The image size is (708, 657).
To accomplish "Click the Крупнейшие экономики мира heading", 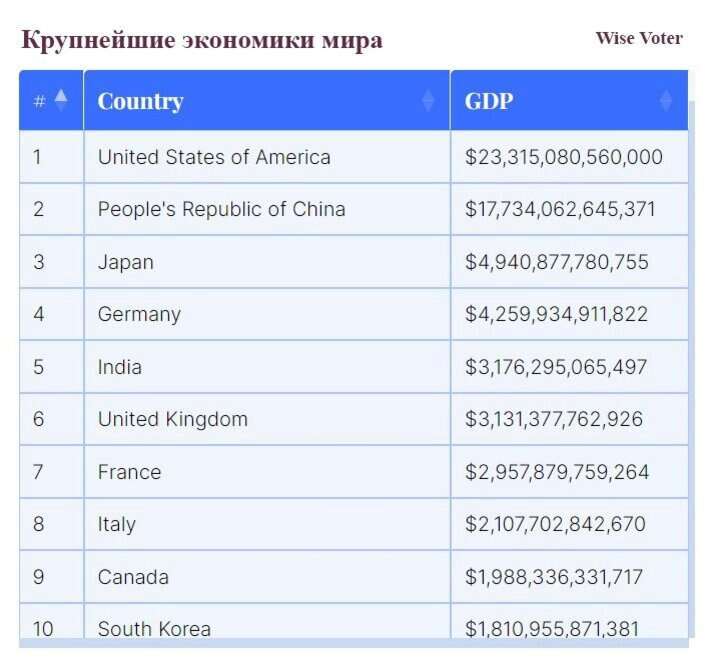I will tap(201, 40).
